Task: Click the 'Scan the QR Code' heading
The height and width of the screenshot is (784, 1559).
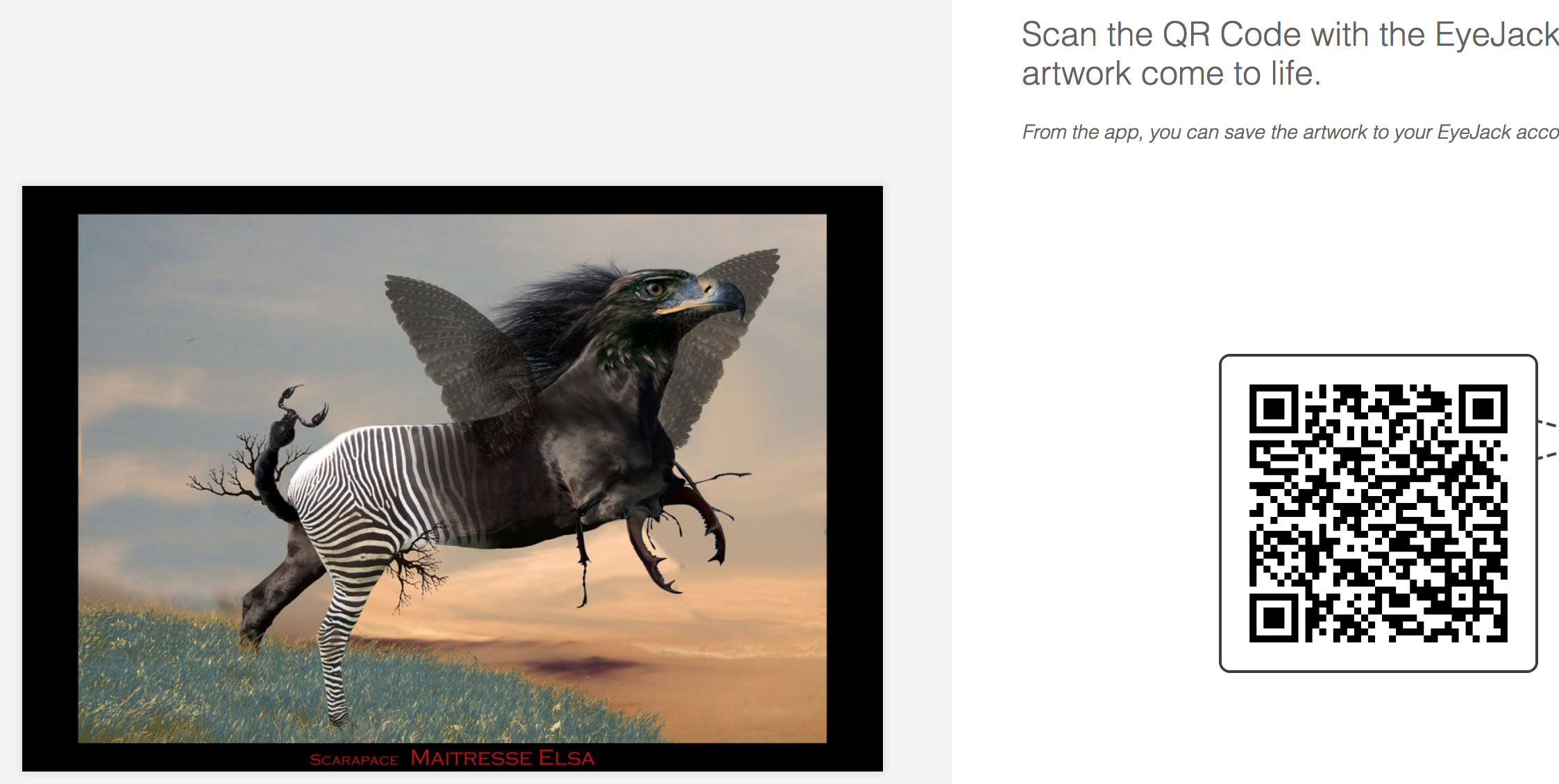Action: point(1290,35)
